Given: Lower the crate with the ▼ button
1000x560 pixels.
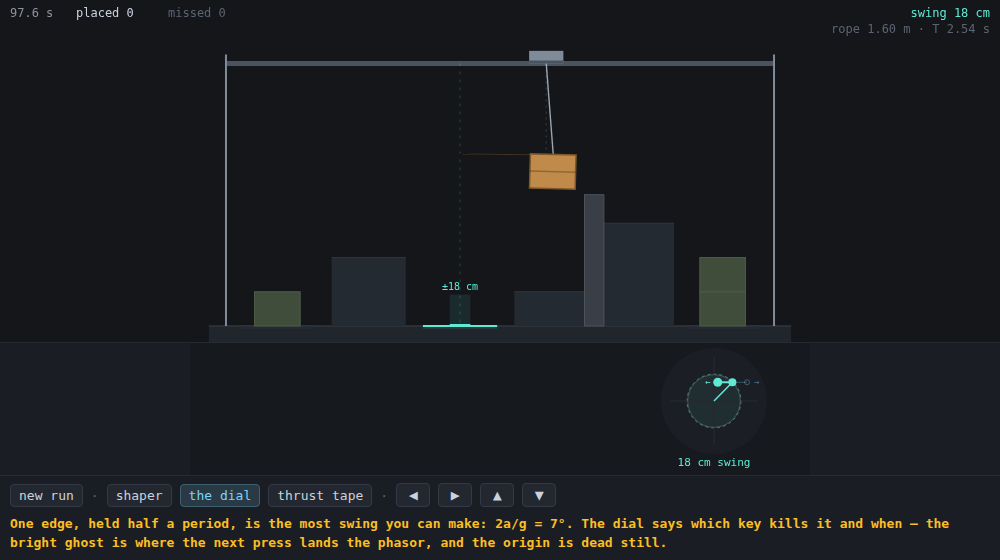Looking at the screenshot, I should tap(539, 496).
